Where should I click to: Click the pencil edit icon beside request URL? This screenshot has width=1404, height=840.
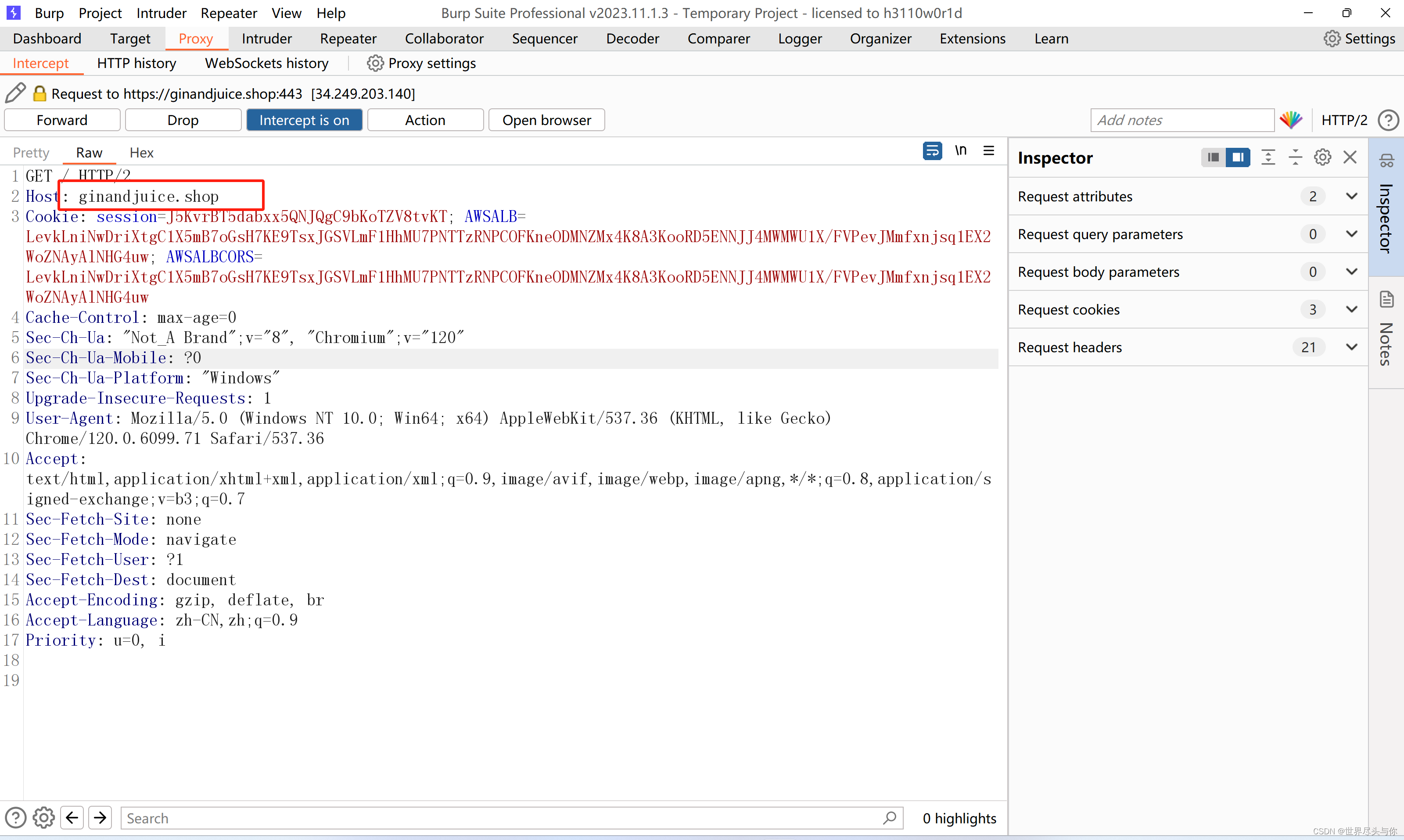click(x=16, y=93)
